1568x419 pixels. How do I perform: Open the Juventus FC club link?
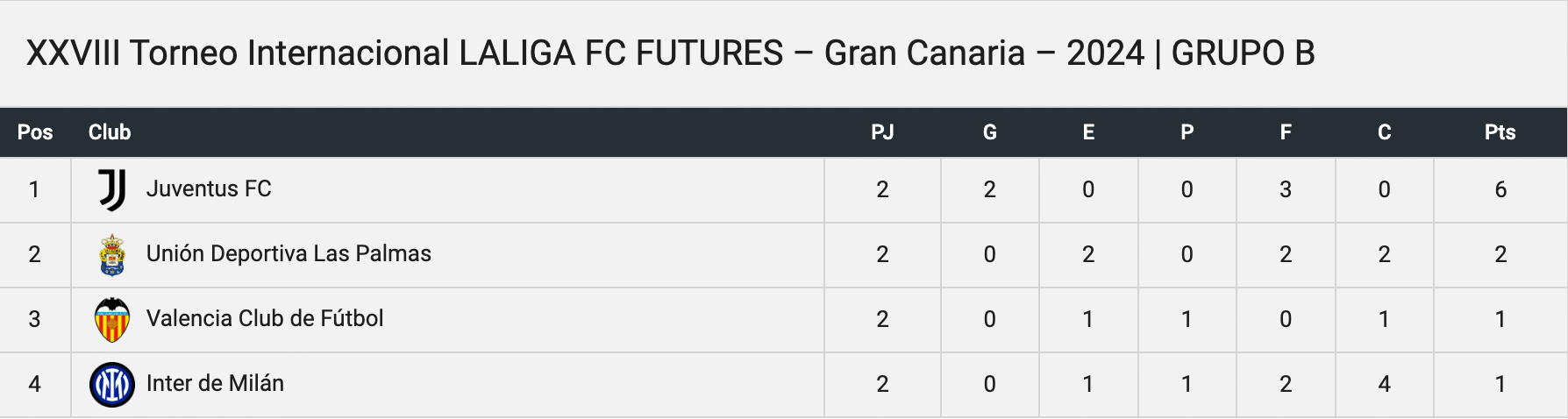tap(209, 188)
